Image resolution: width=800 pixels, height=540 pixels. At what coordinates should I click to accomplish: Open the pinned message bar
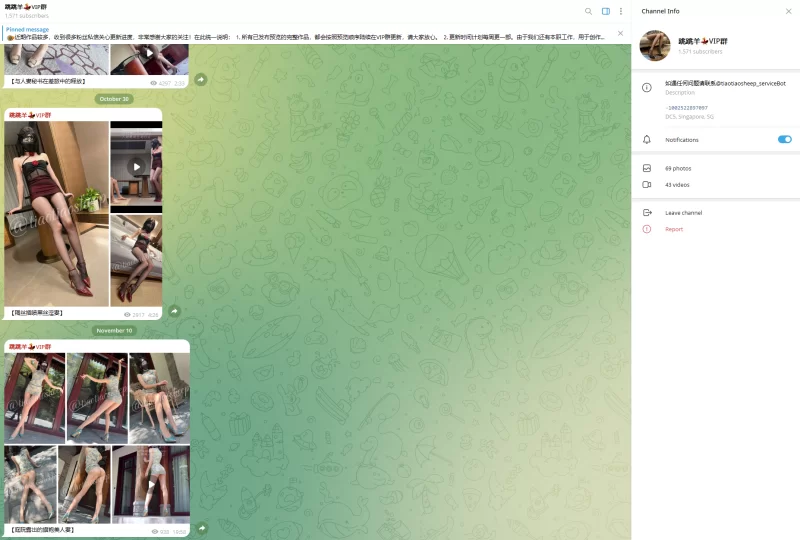(300, 33)
